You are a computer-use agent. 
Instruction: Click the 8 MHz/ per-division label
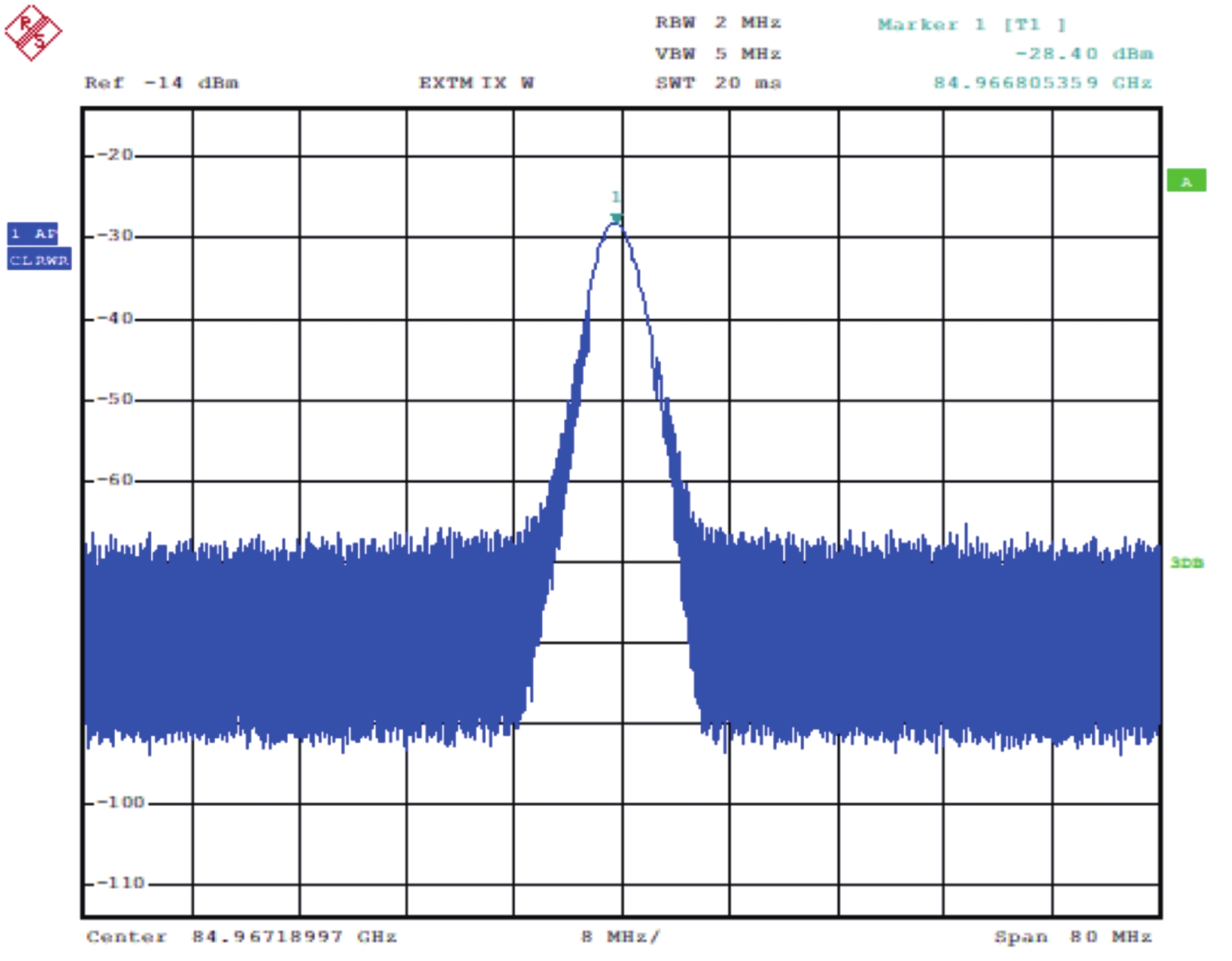(x=620, y=936)
